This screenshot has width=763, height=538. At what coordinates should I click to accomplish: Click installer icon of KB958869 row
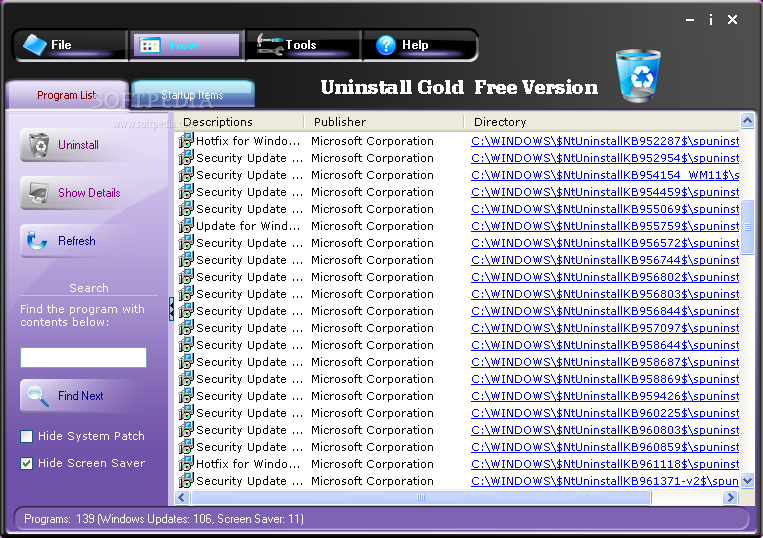186,379
